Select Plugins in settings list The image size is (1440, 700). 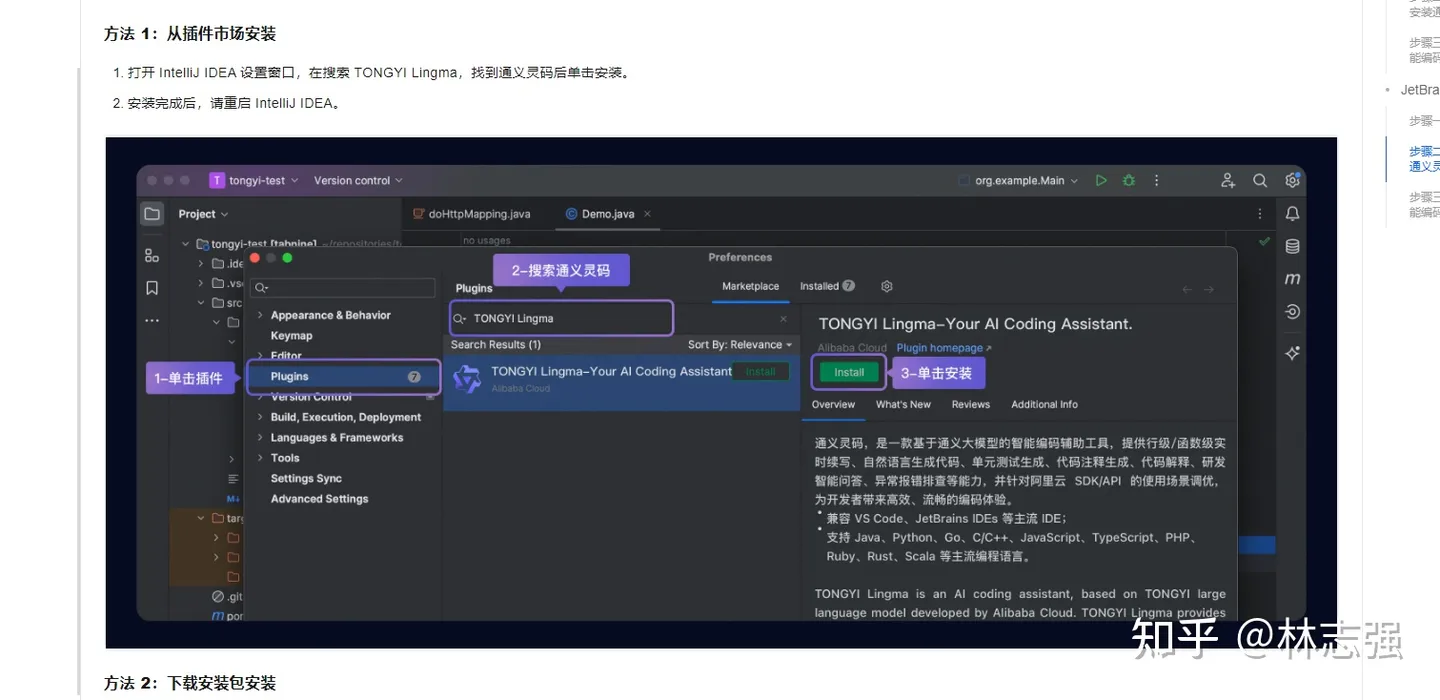[x=343, y=377]
